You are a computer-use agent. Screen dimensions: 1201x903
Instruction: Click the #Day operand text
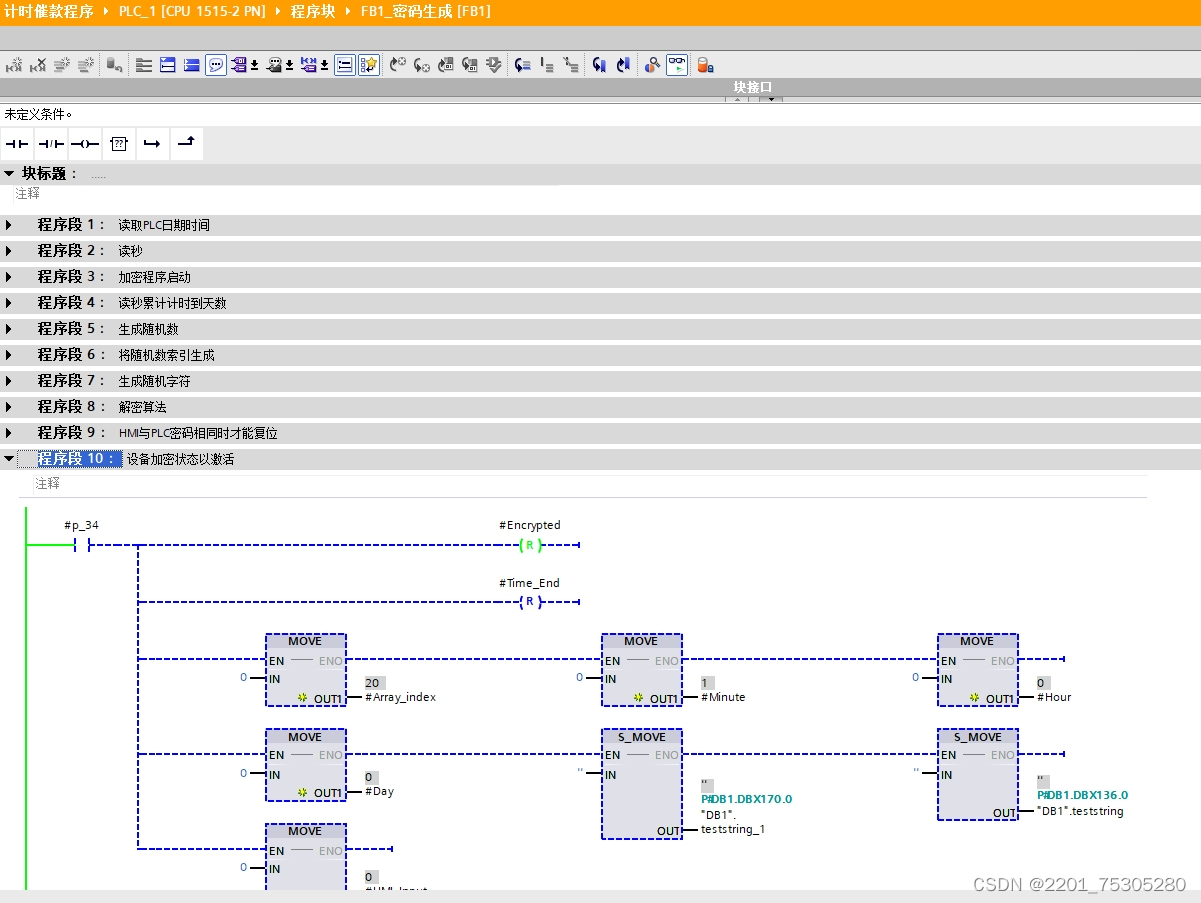(379, 791)
